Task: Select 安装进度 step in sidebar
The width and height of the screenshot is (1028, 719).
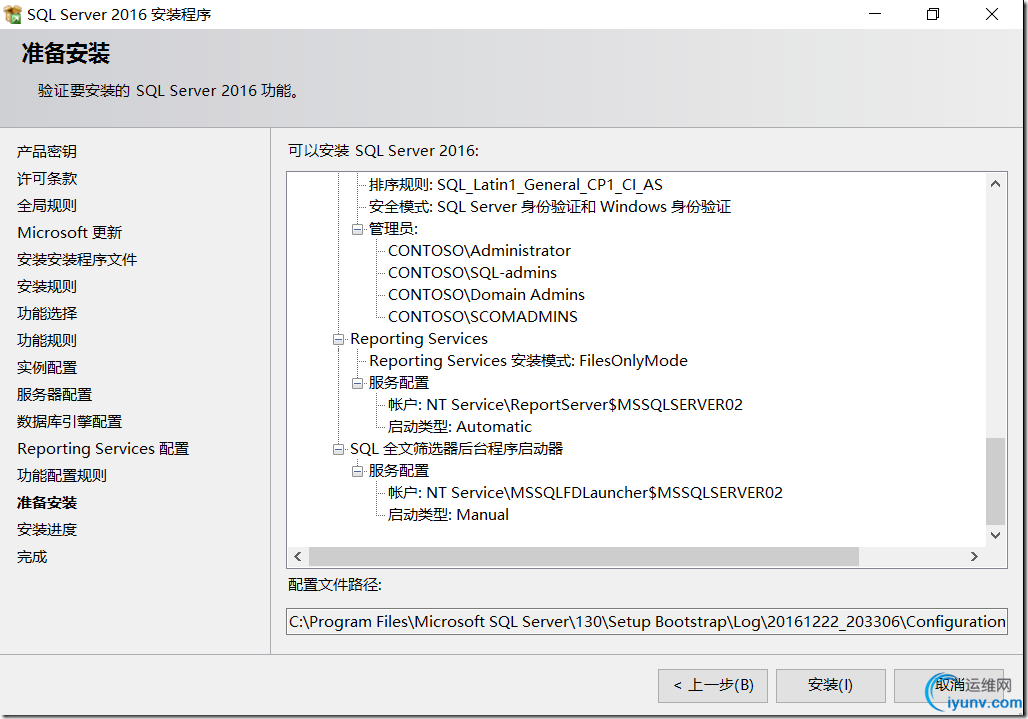Action: [x=47, y=530]
